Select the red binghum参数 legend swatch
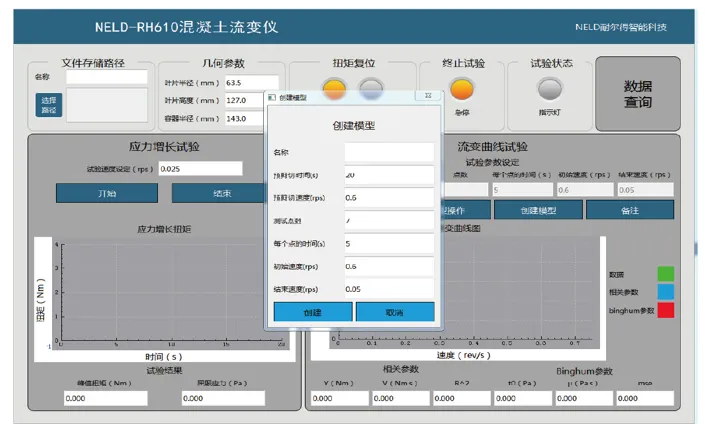Viewport: 707px width, 424px height. pos(665,310)
